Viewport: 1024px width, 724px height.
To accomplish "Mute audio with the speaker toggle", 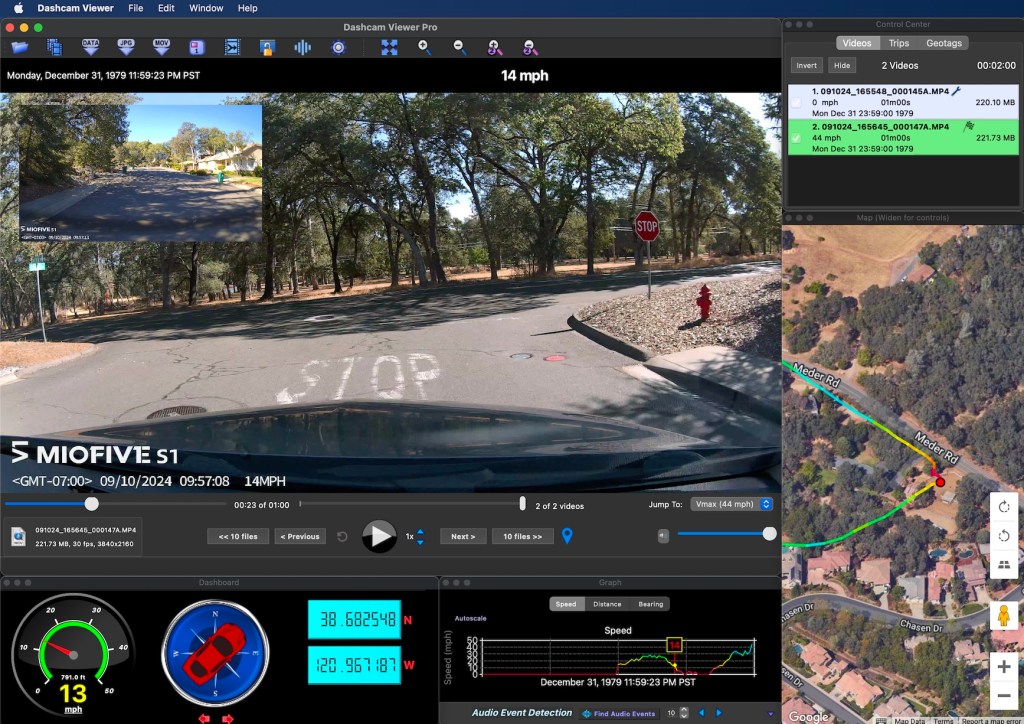I will (663, 536).
